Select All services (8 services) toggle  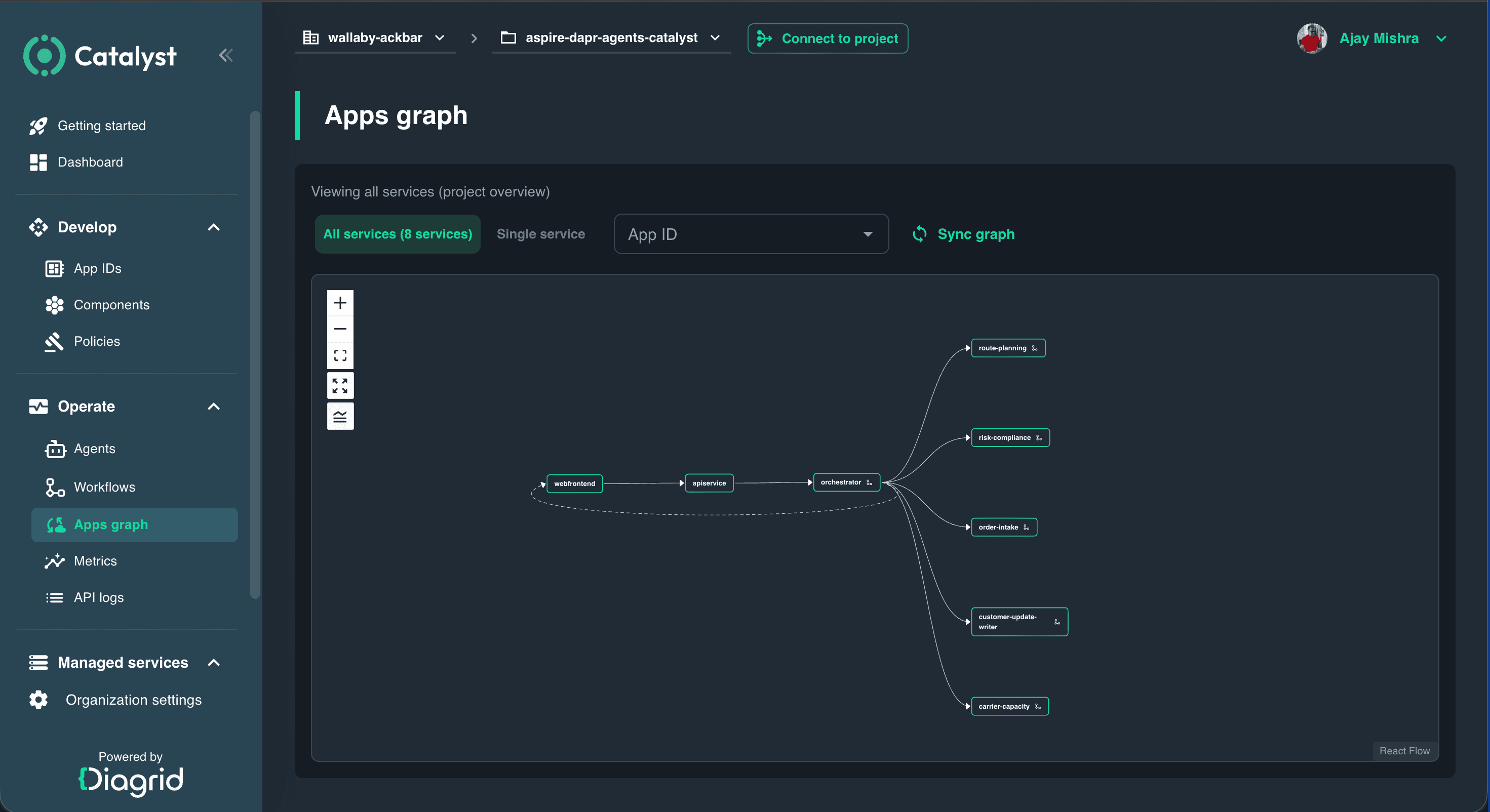pos(398,234)
